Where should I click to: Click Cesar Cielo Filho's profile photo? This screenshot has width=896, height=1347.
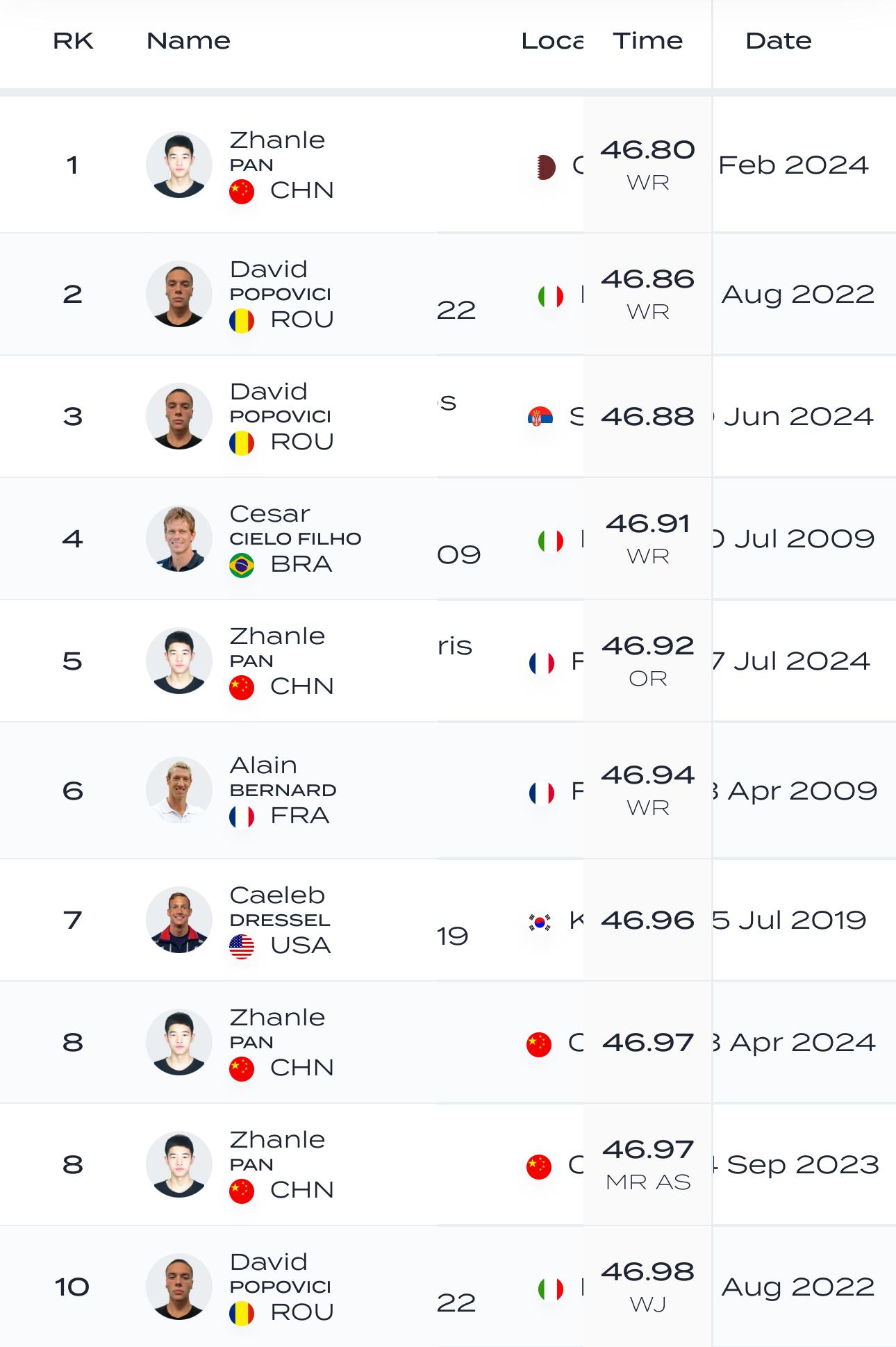pos(179,538)
